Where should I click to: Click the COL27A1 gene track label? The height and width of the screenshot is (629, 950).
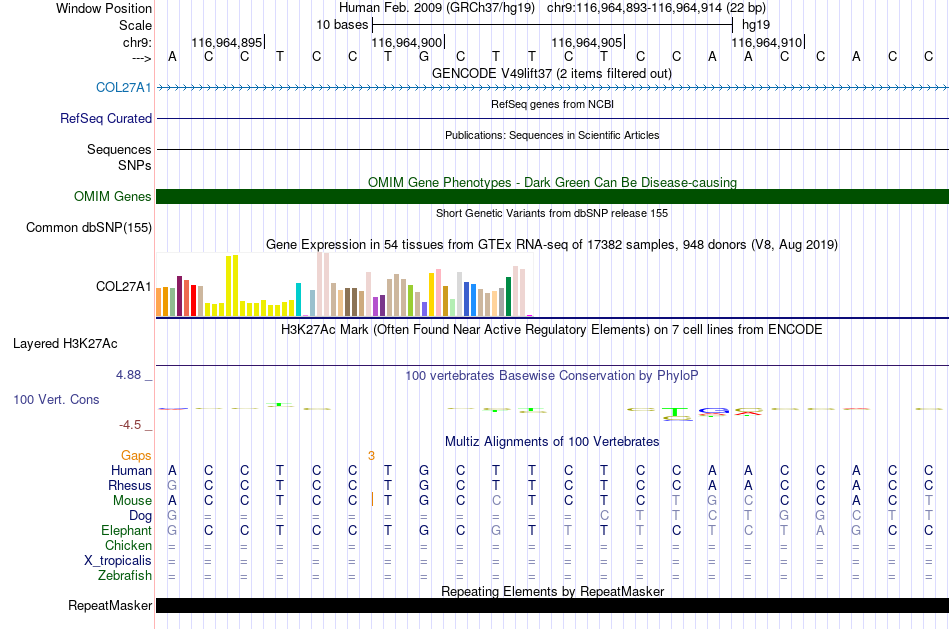[124, 87]
